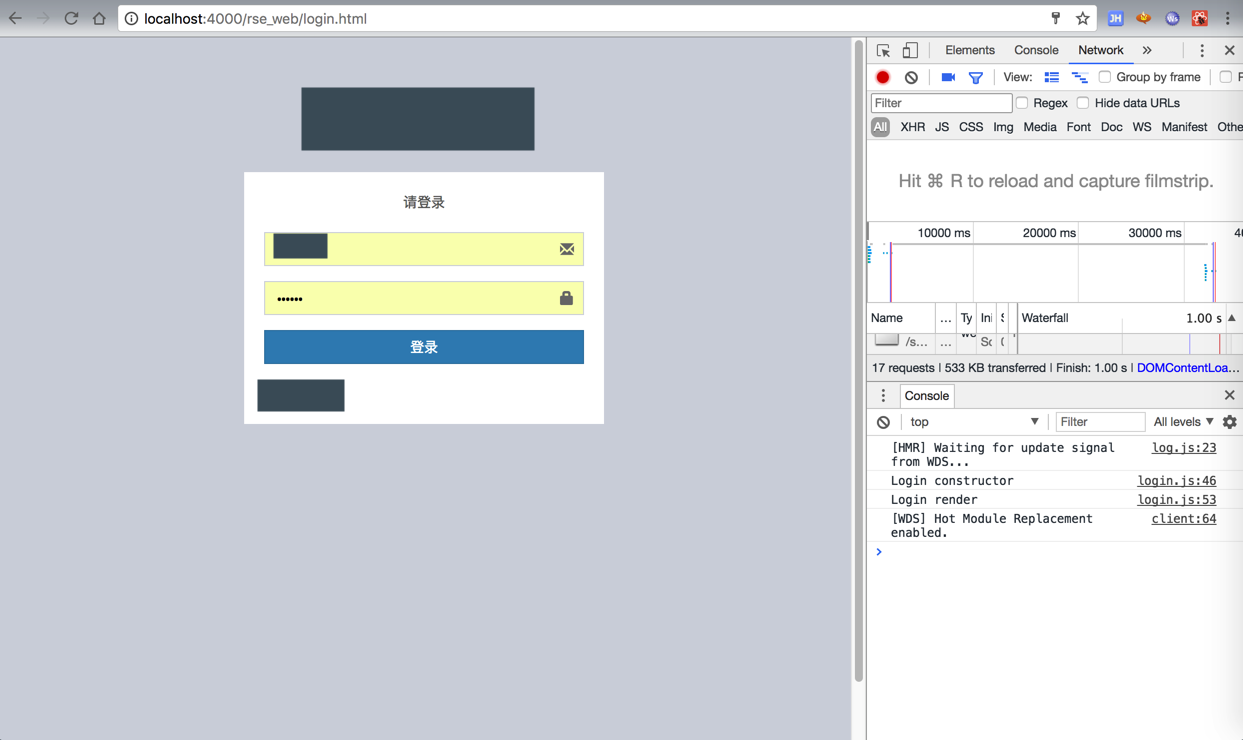This screenshot has height=740, width=1243.
Task: Close the console drawer
Action: tap(1230, 396)
